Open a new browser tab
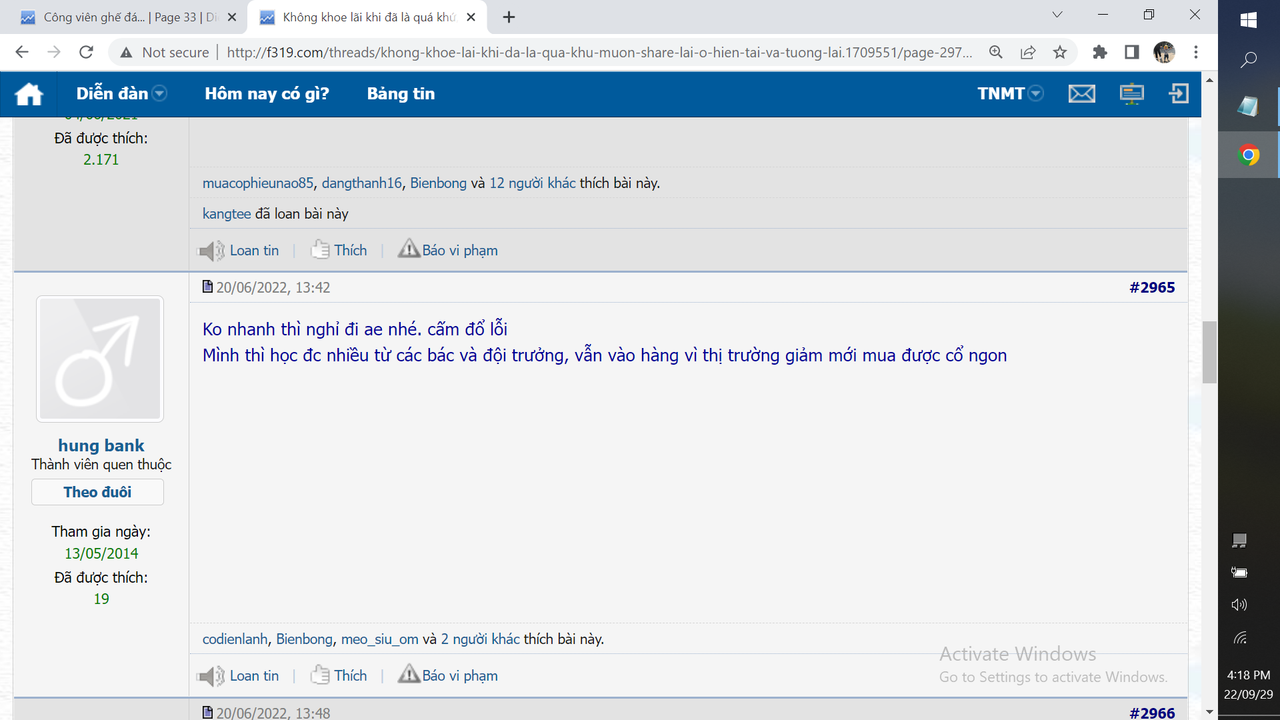1280x720 pixels. tap(509, 17)
